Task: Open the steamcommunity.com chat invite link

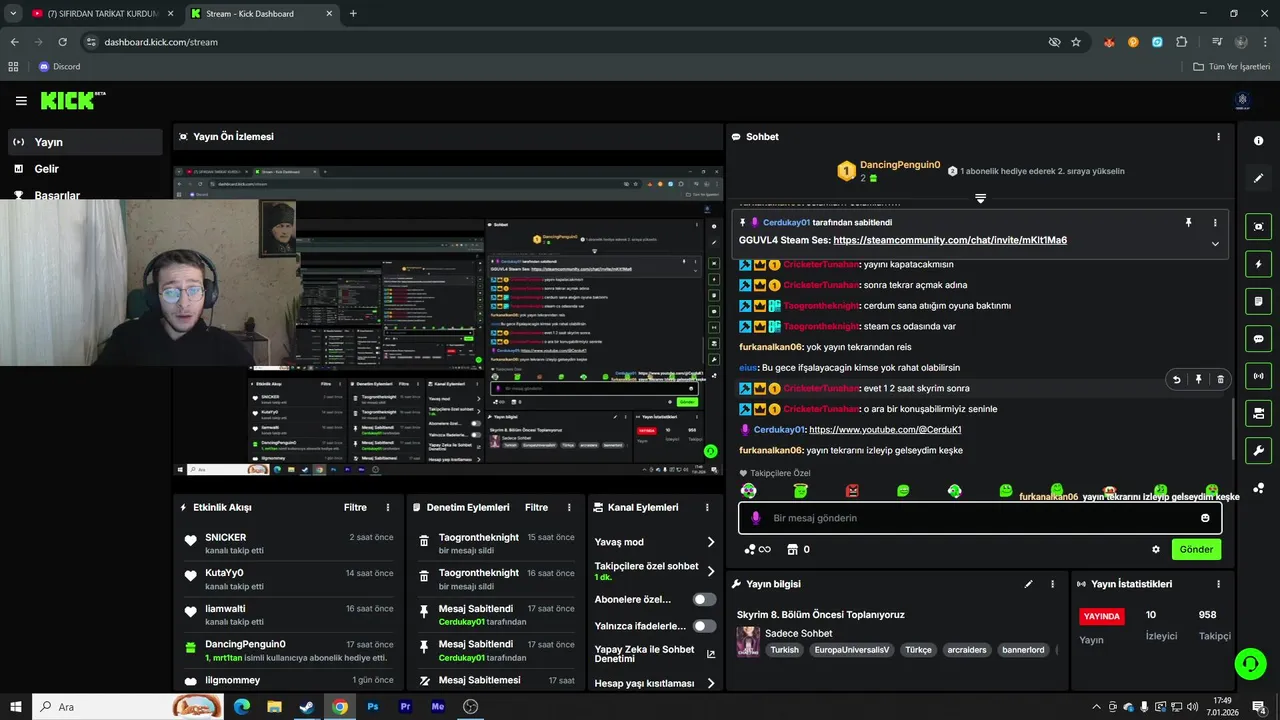Action: 950,240
